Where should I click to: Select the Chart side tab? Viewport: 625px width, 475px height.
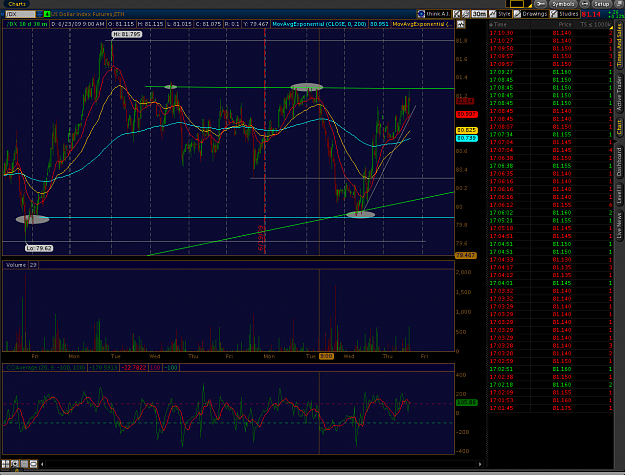(619, 127)
